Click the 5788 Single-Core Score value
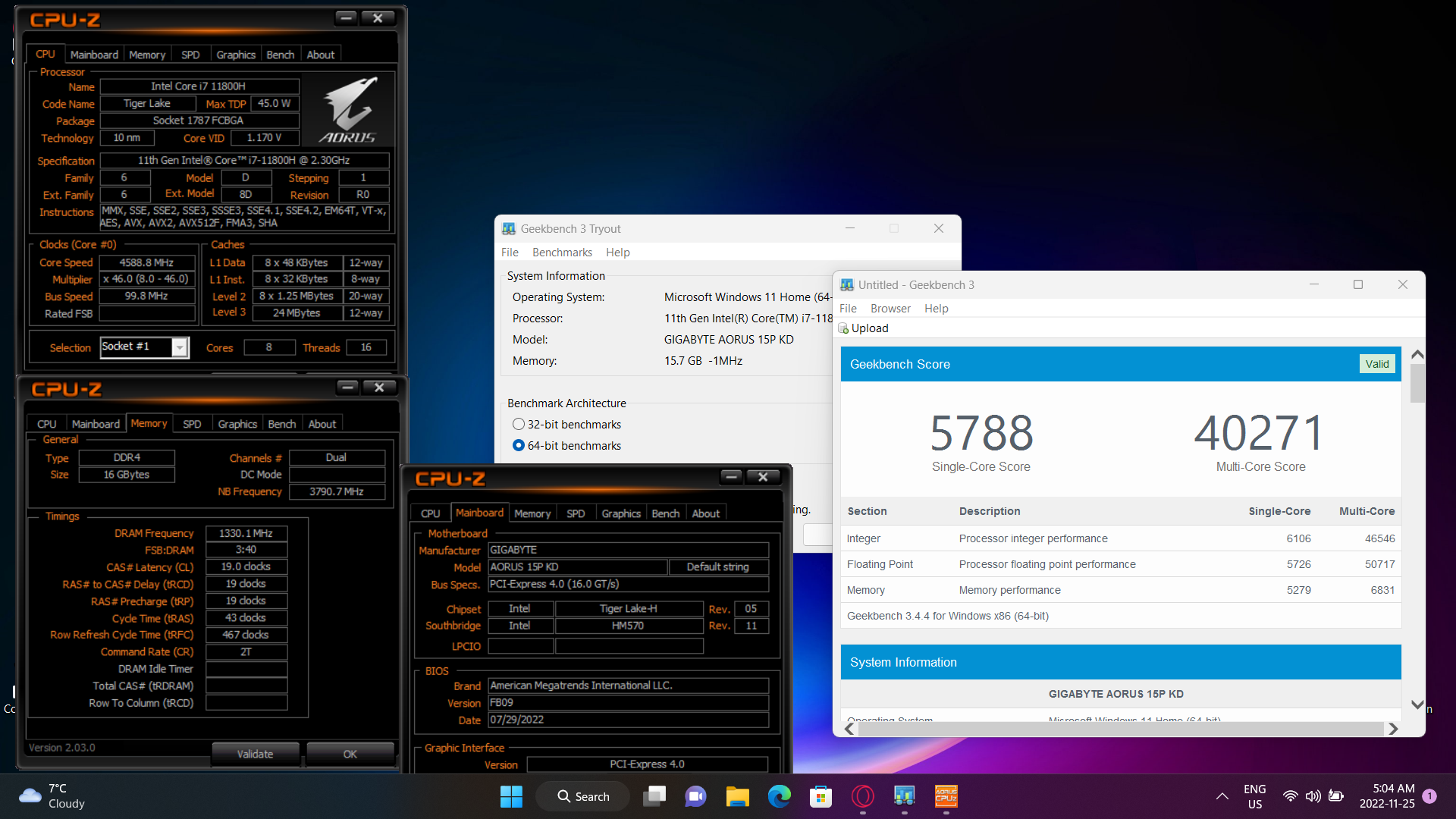 [x=981, y=433]
